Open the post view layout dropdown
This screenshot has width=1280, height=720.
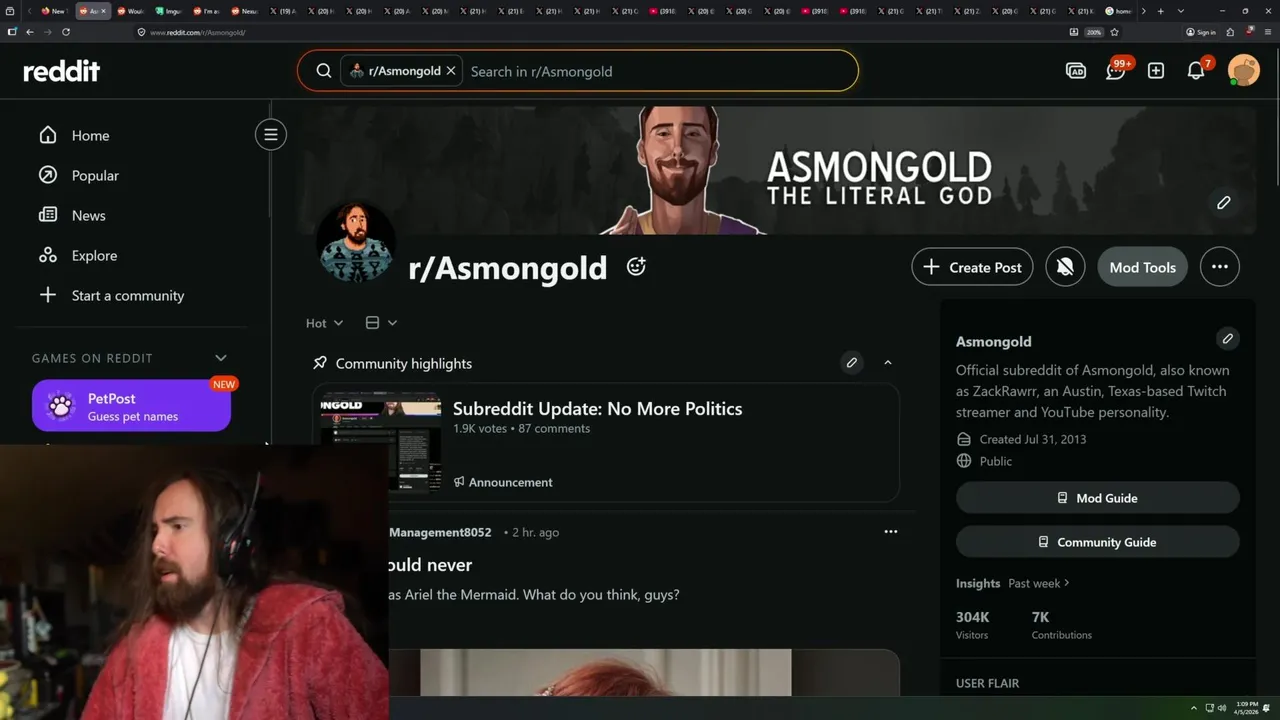(381, 323)
